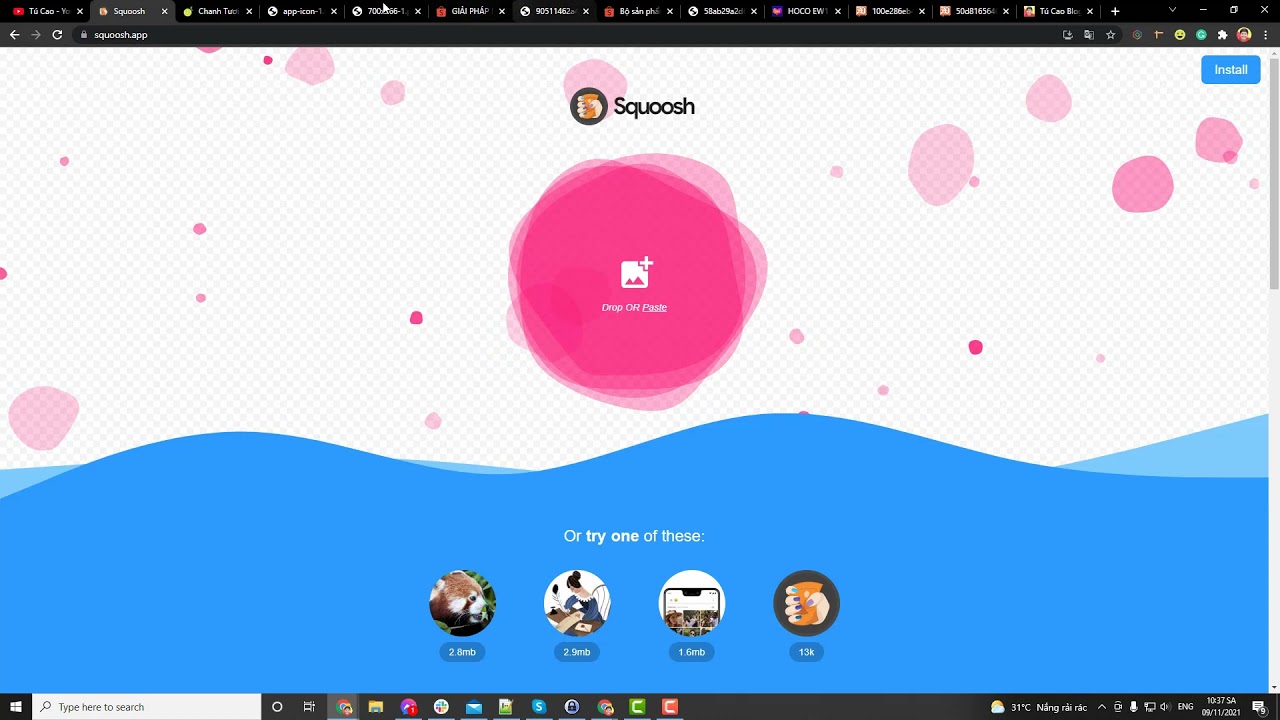Open the Chrome extensions puzzle icon
Viewport: 1280px width, 720px height.
(1222, 35)
